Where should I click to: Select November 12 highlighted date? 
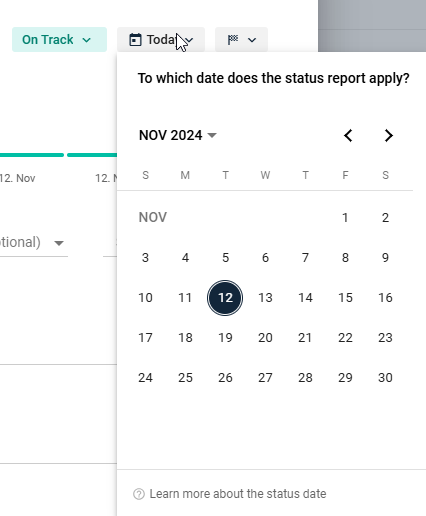point(225,298)
